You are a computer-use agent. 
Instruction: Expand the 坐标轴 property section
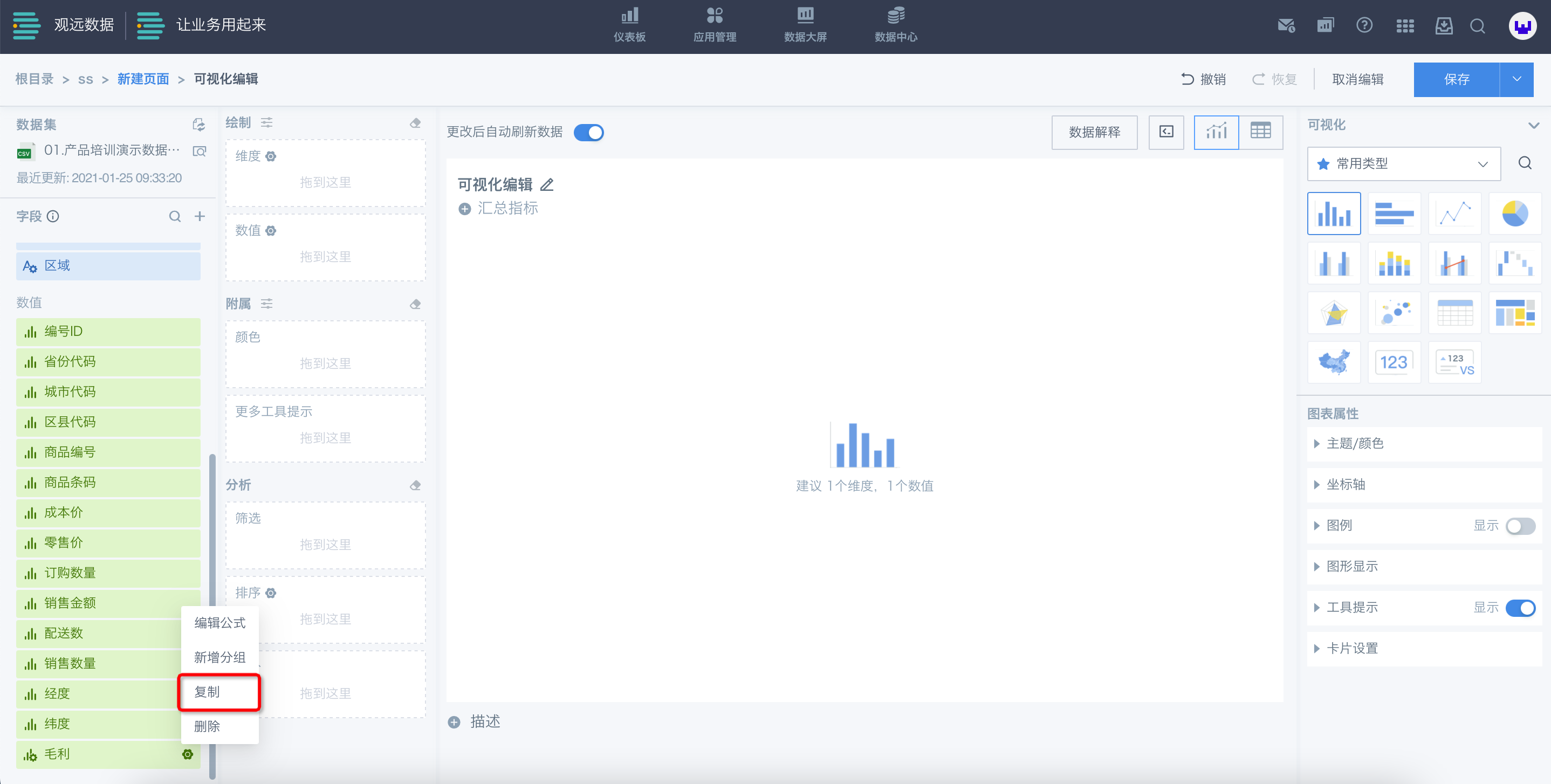pyautogui.click(x=1346, y=484)
